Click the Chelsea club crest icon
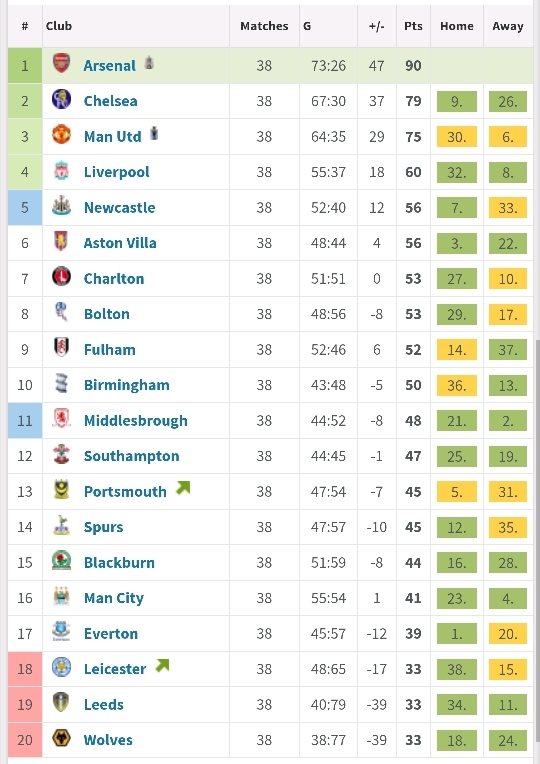This screenshot has width=540, height=764. (x=61, y=99)
